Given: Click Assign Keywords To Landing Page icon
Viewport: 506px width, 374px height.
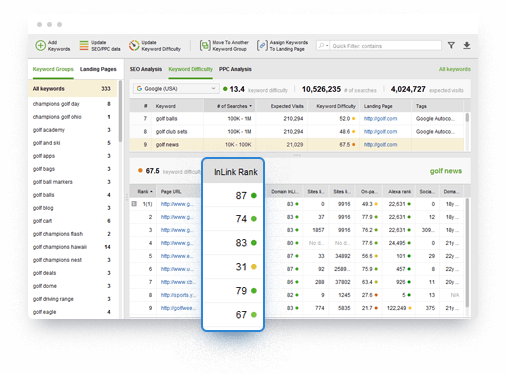Looking at the screenshot, I should point(262,45).
